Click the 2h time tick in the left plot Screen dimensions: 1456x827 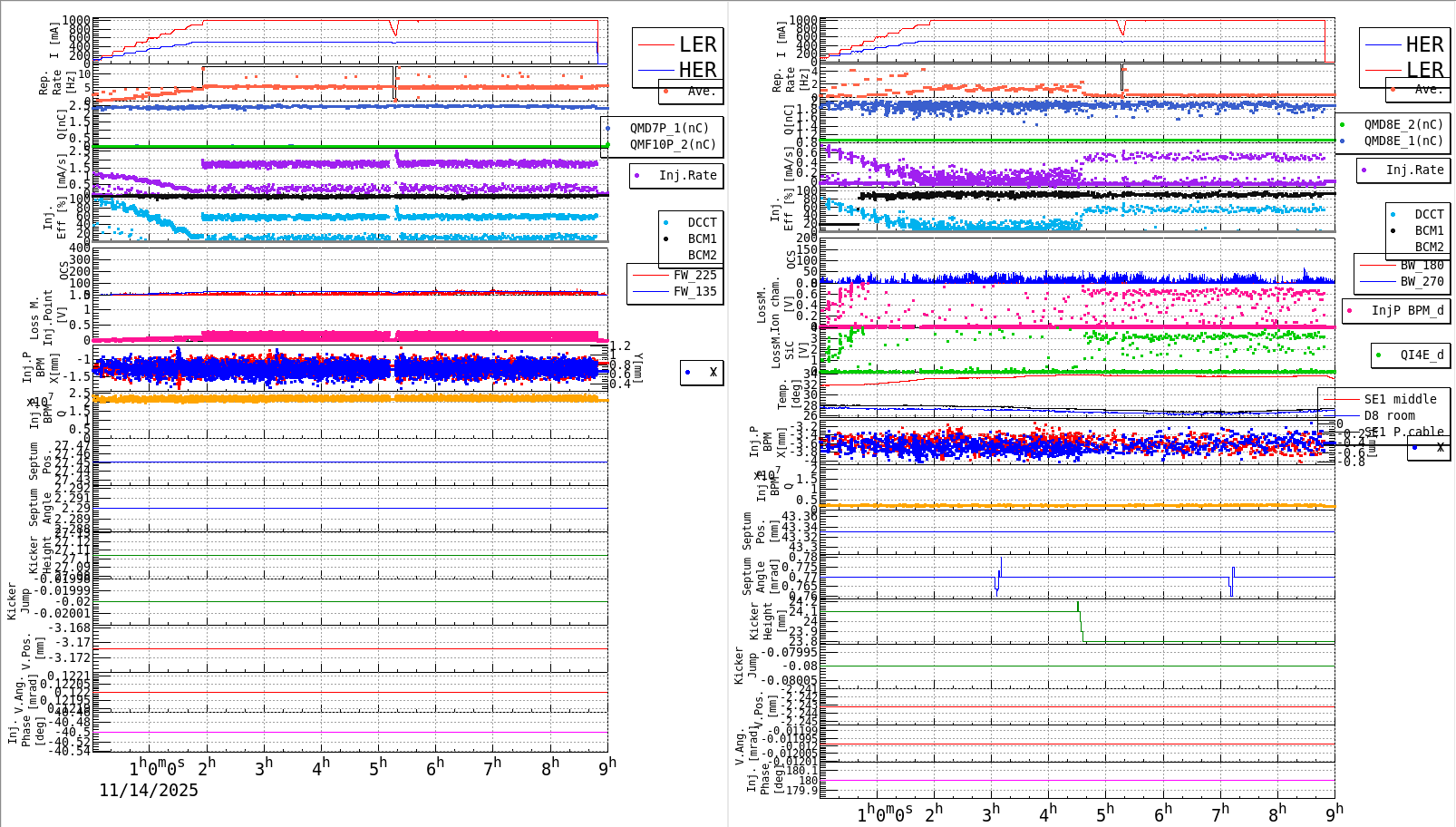pyautogui.click(x=207, y=766)
